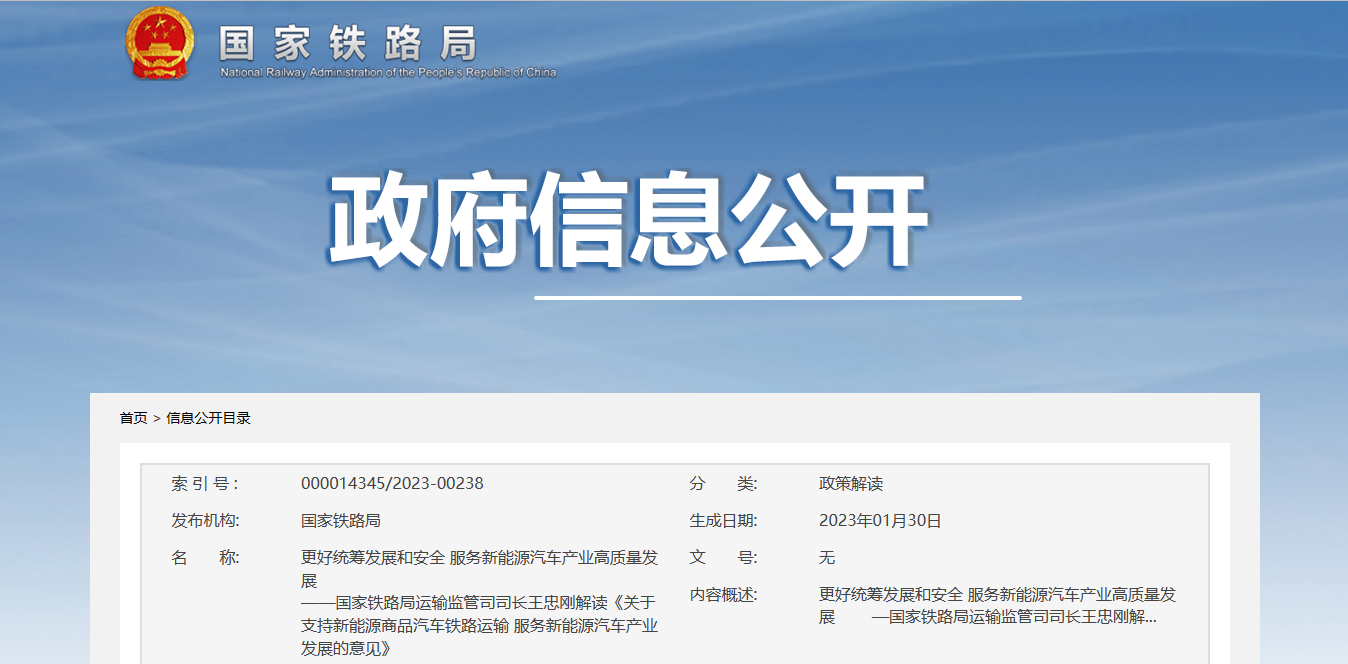The height and width of the screenshot is (664, 1348).
Task: Select the date 2023年01月30日
Action: pyautogui.click(x=880, y=521)
